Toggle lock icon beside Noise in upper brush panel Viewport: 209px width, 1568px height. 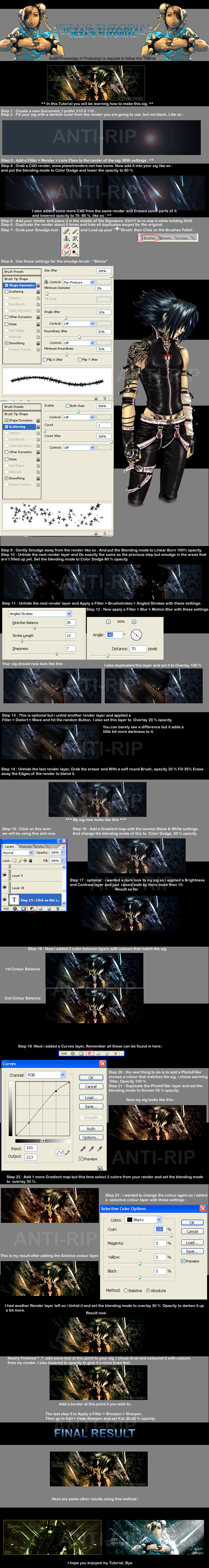(x=38, y=324)
